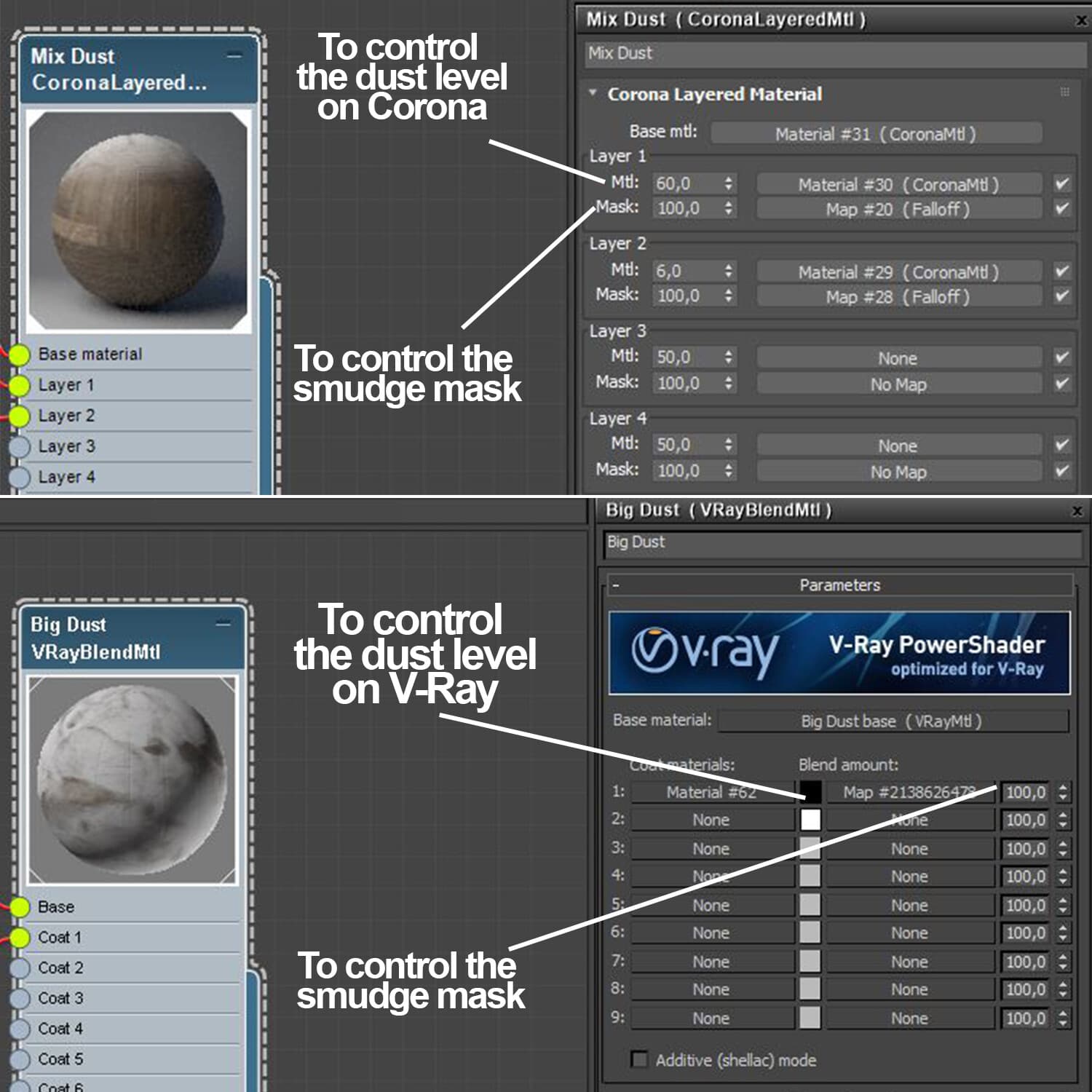Uncheck the Layer 3 Mask checkbox
This screenshot has width=1092, height=1092.
(1062, 383)
